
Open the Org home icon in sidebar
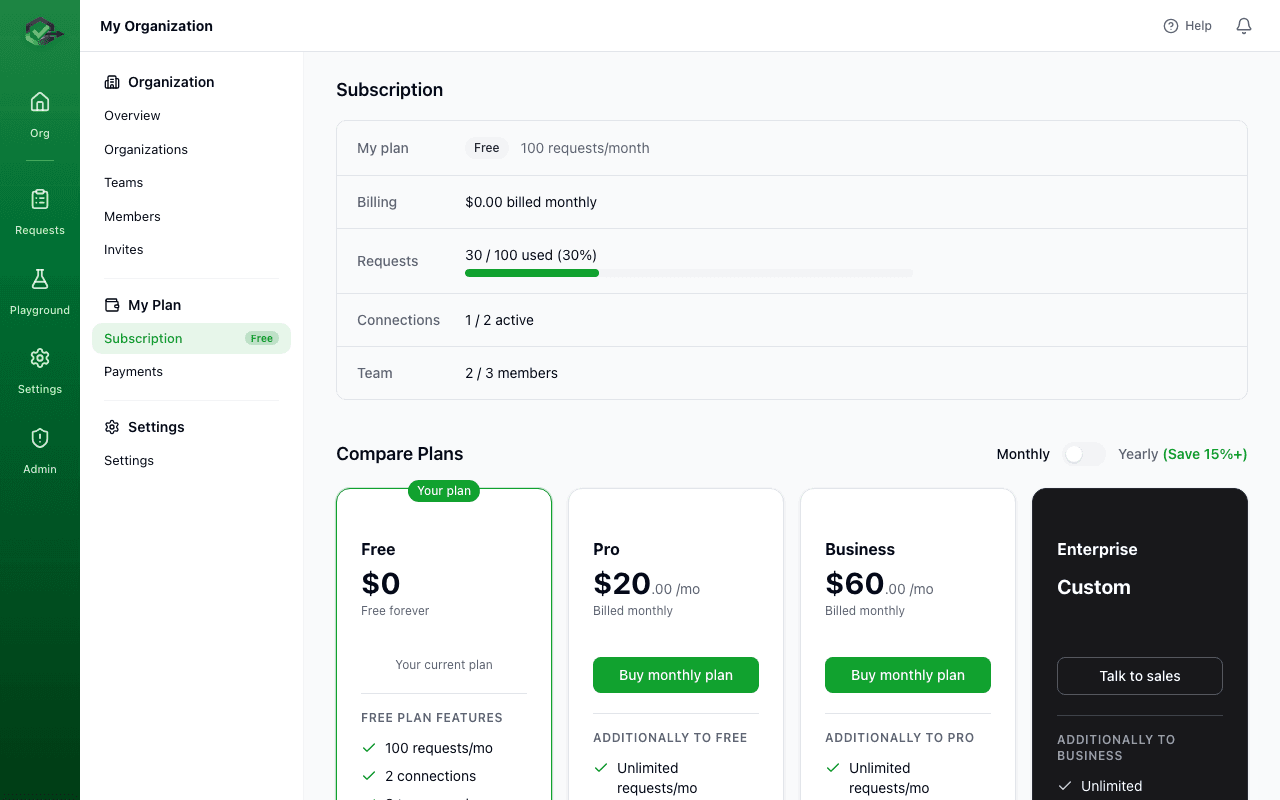[x=39, y=101]
